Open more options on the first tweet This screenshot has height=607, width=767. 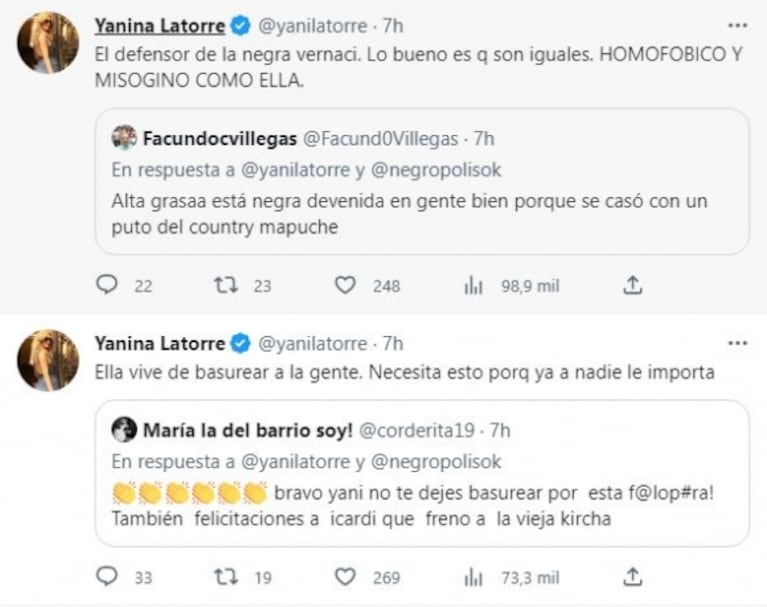[x=738, y=24]
